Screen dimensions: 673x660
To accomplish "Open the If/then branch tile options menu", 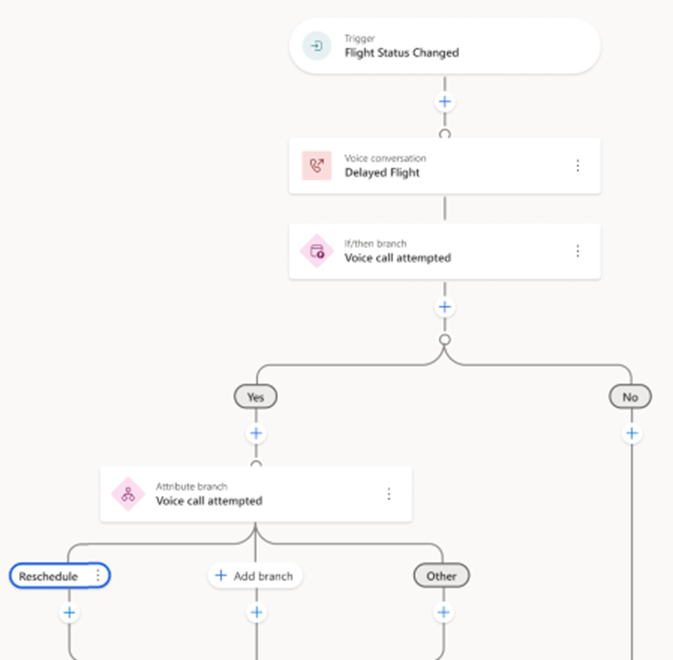I will [577, 251].
